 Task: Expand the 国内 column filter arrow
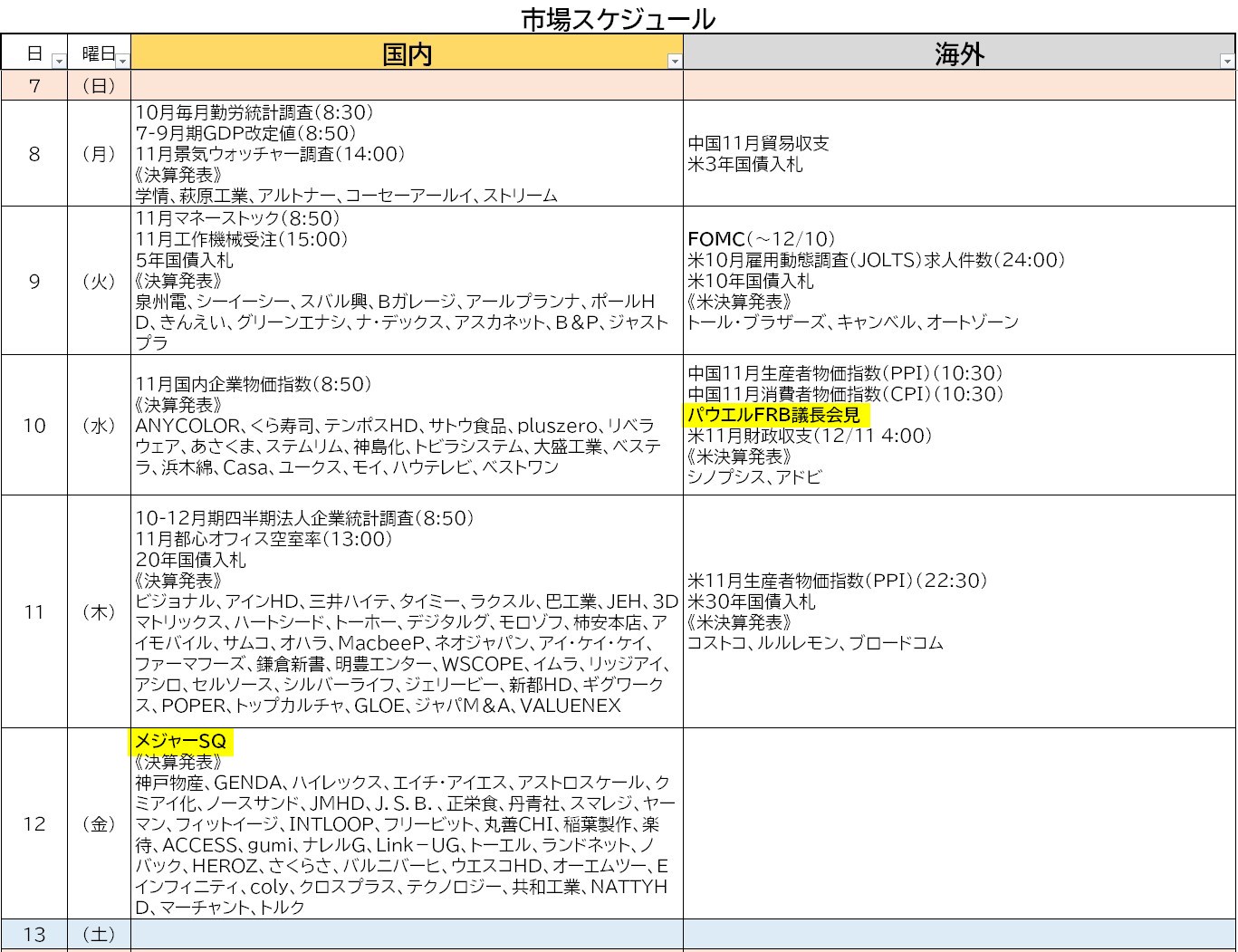tap(674, 62)
